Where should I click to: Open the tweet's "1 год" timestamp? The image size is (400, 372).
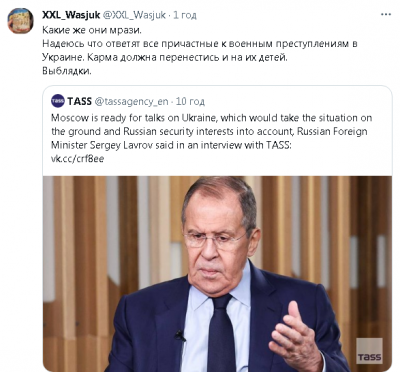185,15
